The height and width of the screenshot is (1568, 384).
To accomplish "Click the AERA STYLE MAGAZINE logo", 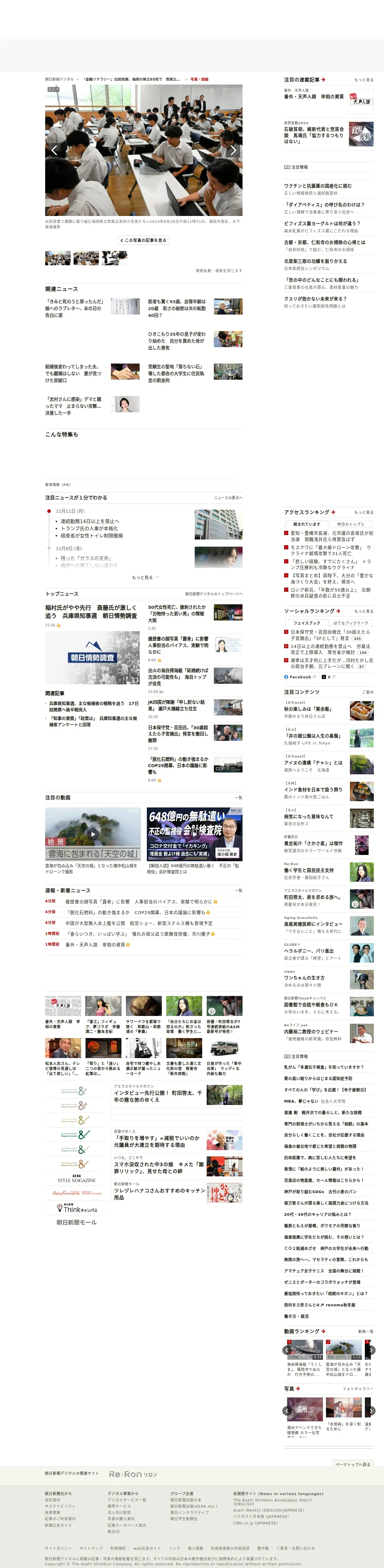I will tap(77, 1179).
